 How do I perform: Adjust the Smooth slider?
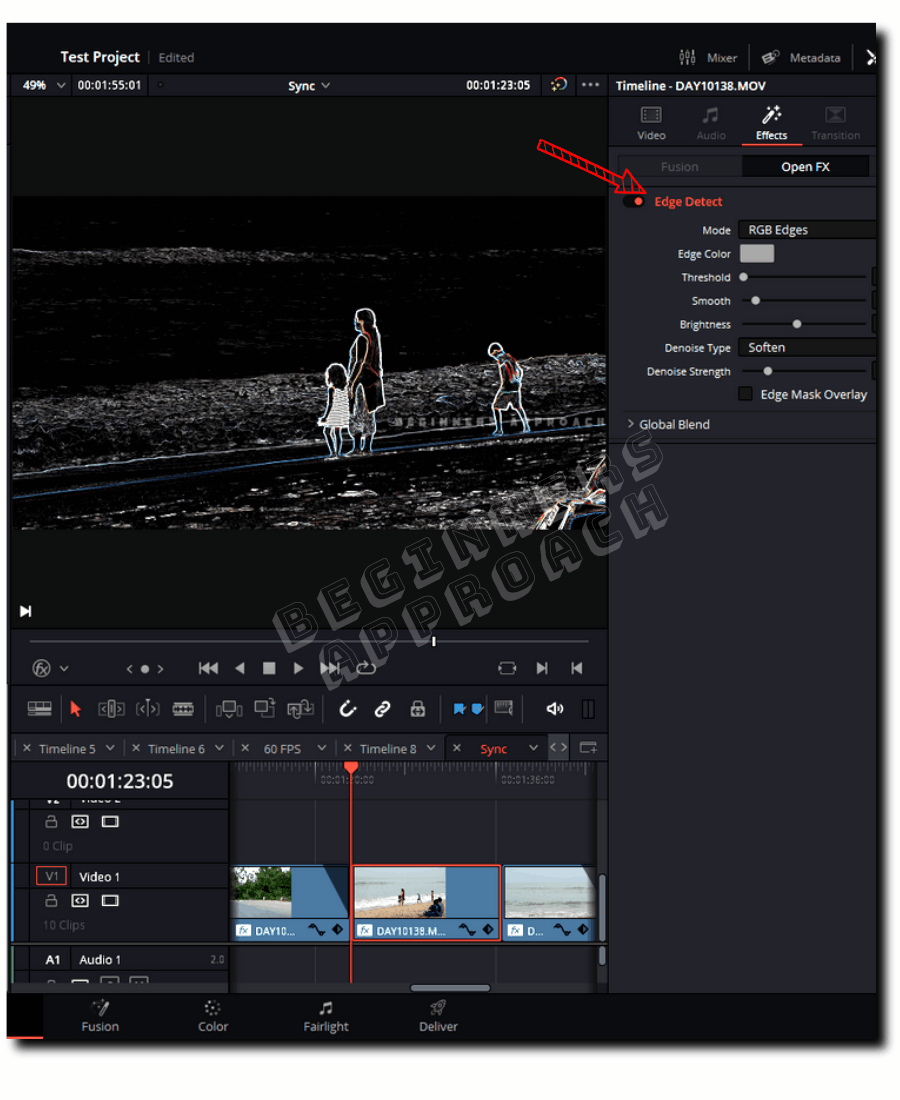tap(804, 301)
